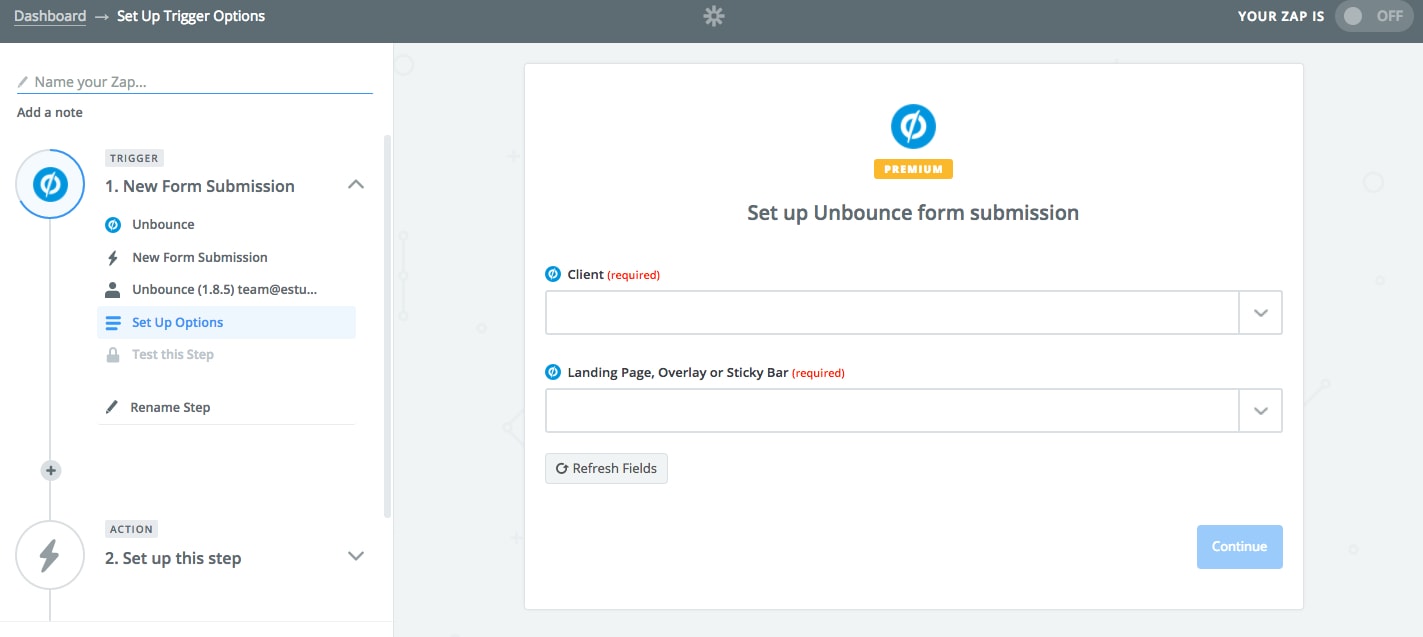Image resolution: width=1423 pixels, height=637 pixels.
Task: Select the Unbounce app menu item
Action: pyautogui.click(x=163, y=224)
